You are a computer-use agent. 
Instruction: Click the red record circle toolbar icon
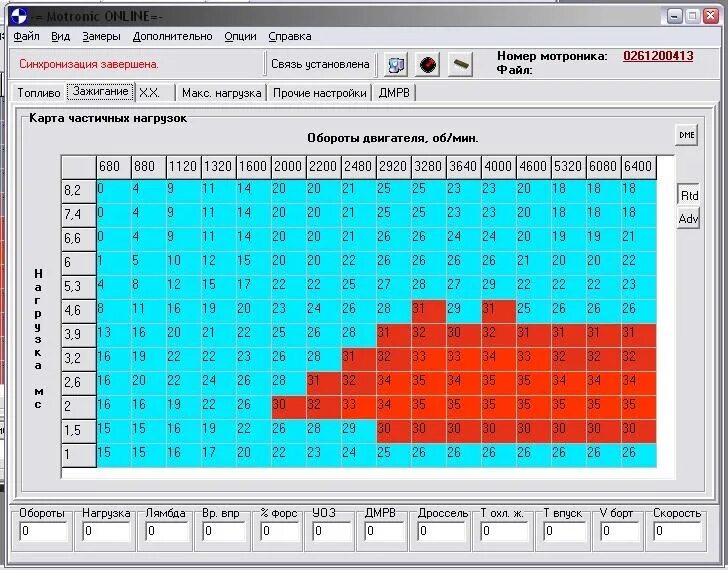pyautogui.click(x=428, y=65)
